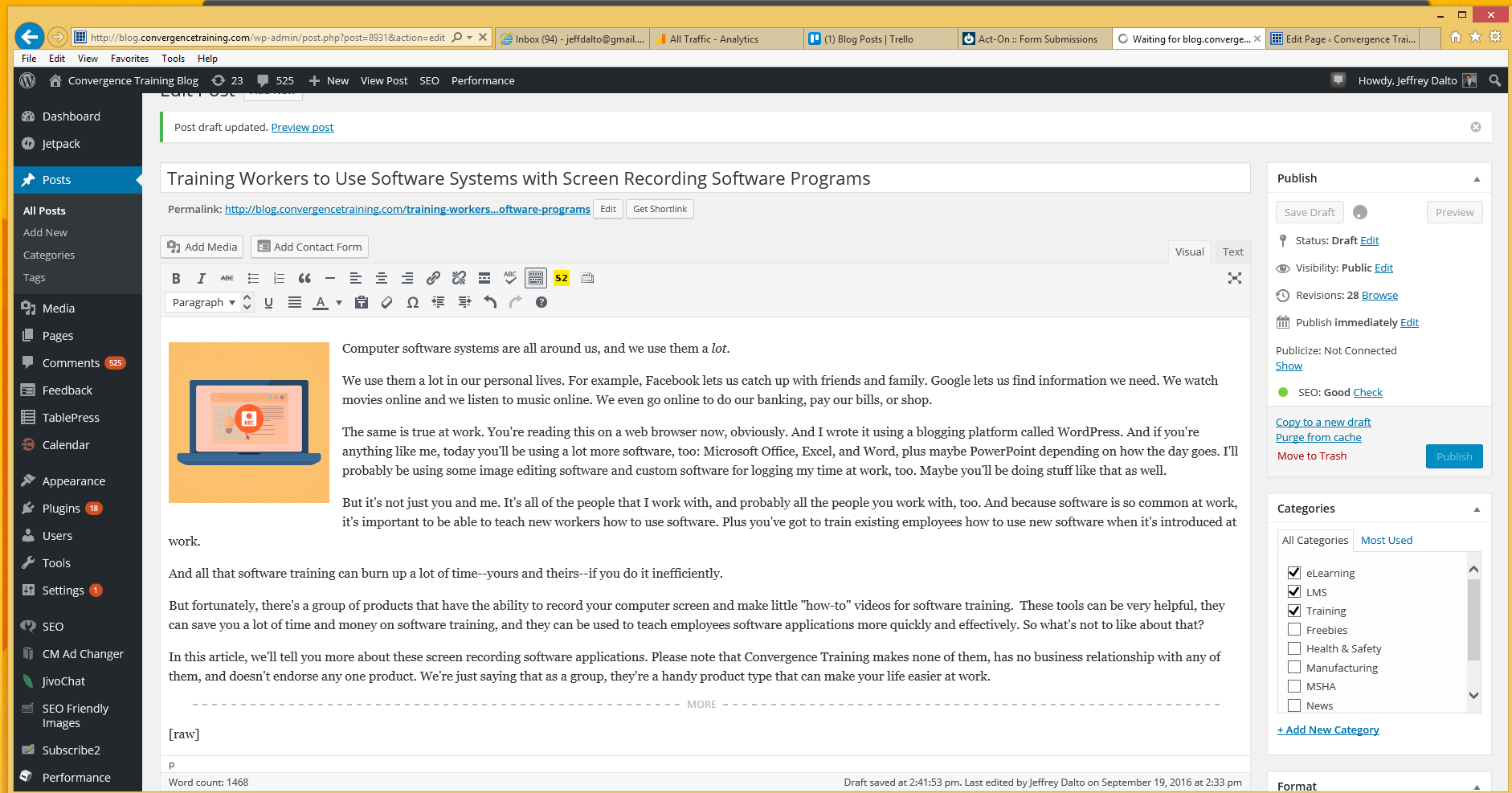1512x793 pixels.
Task: Click Move to Trash link
Action: [x=1312, y=456]
